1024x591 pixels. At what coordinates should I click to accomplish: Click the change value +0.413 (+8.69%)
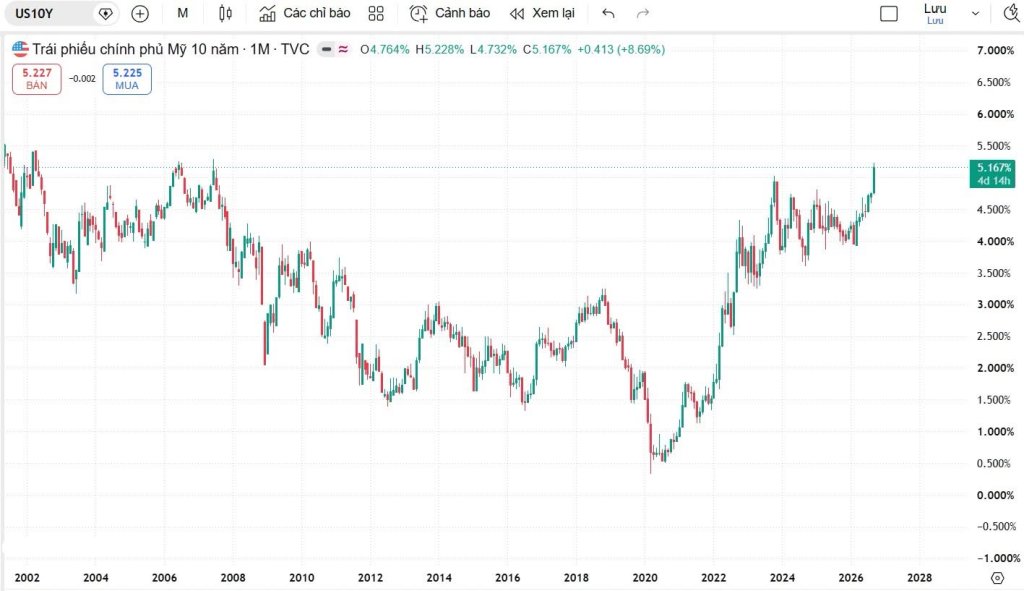(x=621, y=50)
